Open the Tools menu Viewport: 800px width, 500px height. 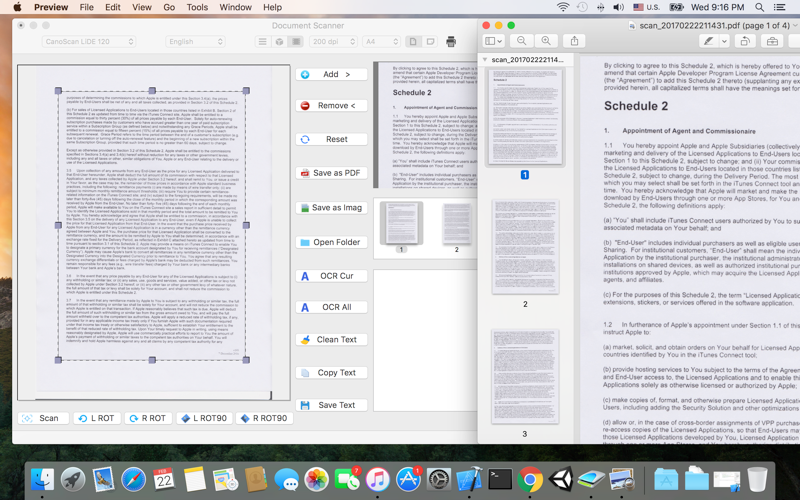[197, 7]
